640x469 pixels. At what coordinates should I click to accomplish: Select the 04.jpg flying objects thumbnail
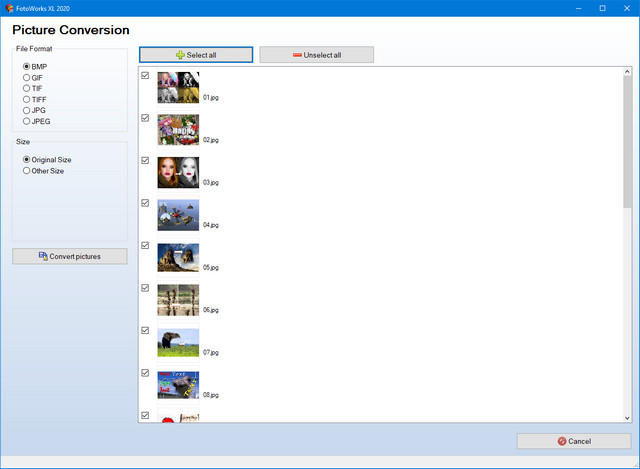click(178, 215)
